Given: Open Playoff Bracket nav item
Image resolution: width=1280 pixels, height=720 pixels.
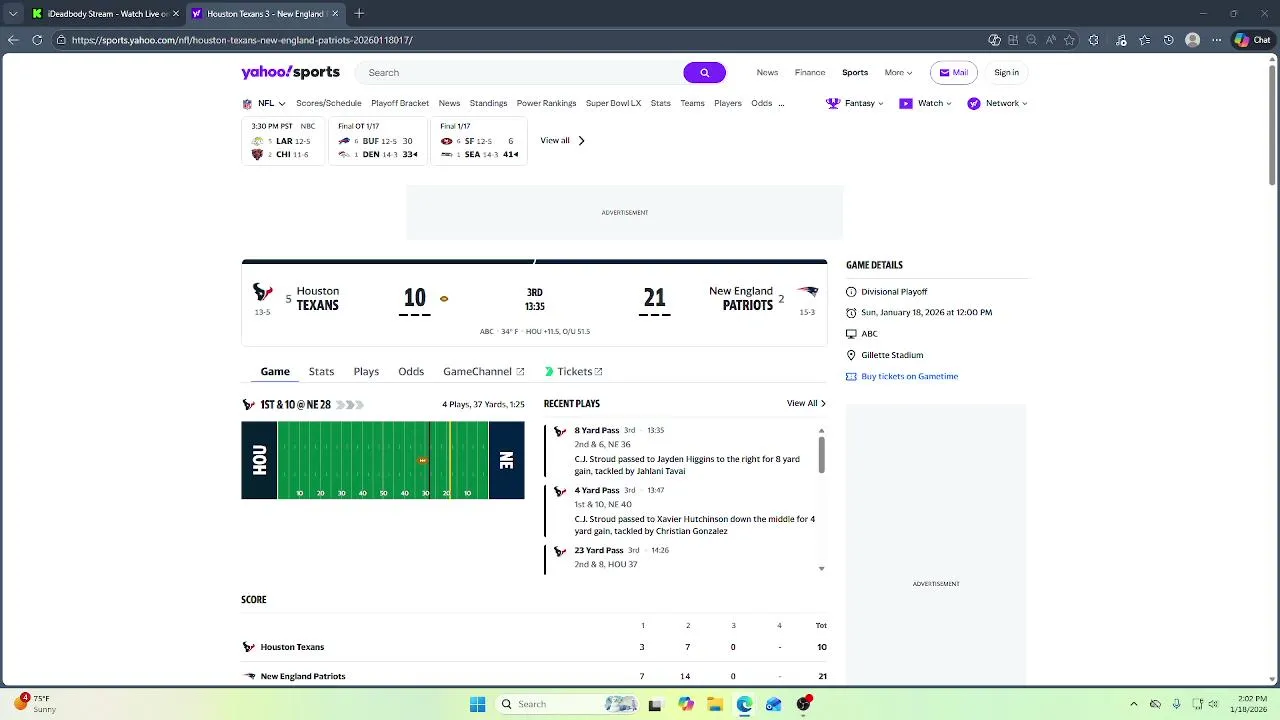Looking at the screenshot, I should 400,103.
